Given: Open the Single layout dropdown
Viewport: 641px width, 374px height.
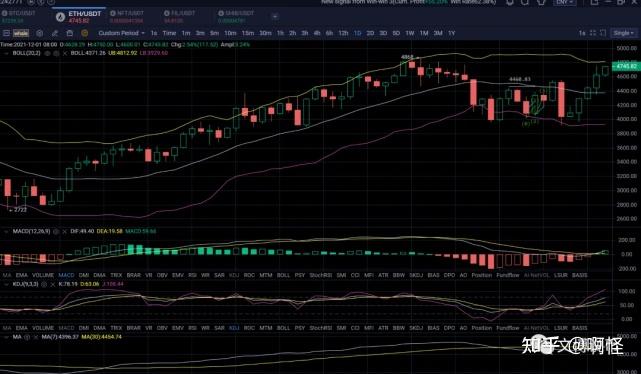Looking at the screenshot, I should click(x=624, y=33).
